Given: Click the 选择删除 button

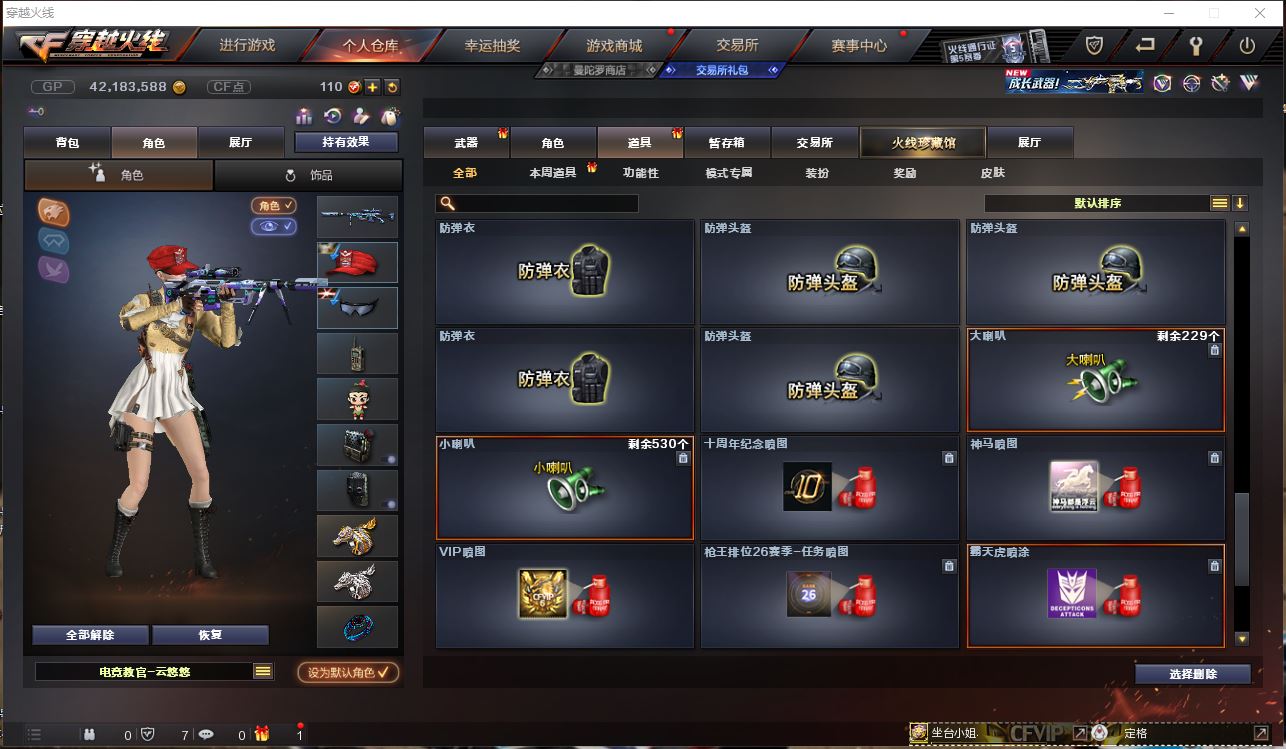Looking at the screenshot, I should click(x=1193, y=674).
